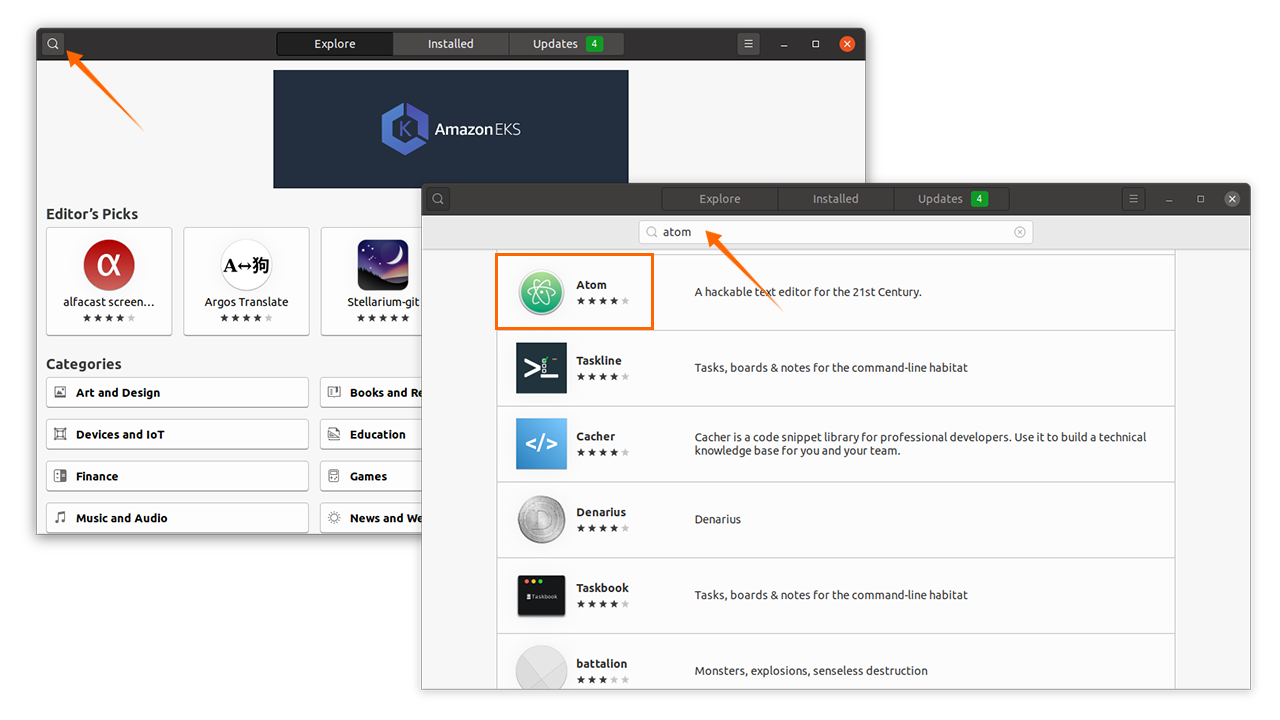The height and width of the screenshot is (720, 1280).
Task: Select the Taskbook title in results
Action: pos(602,588)
